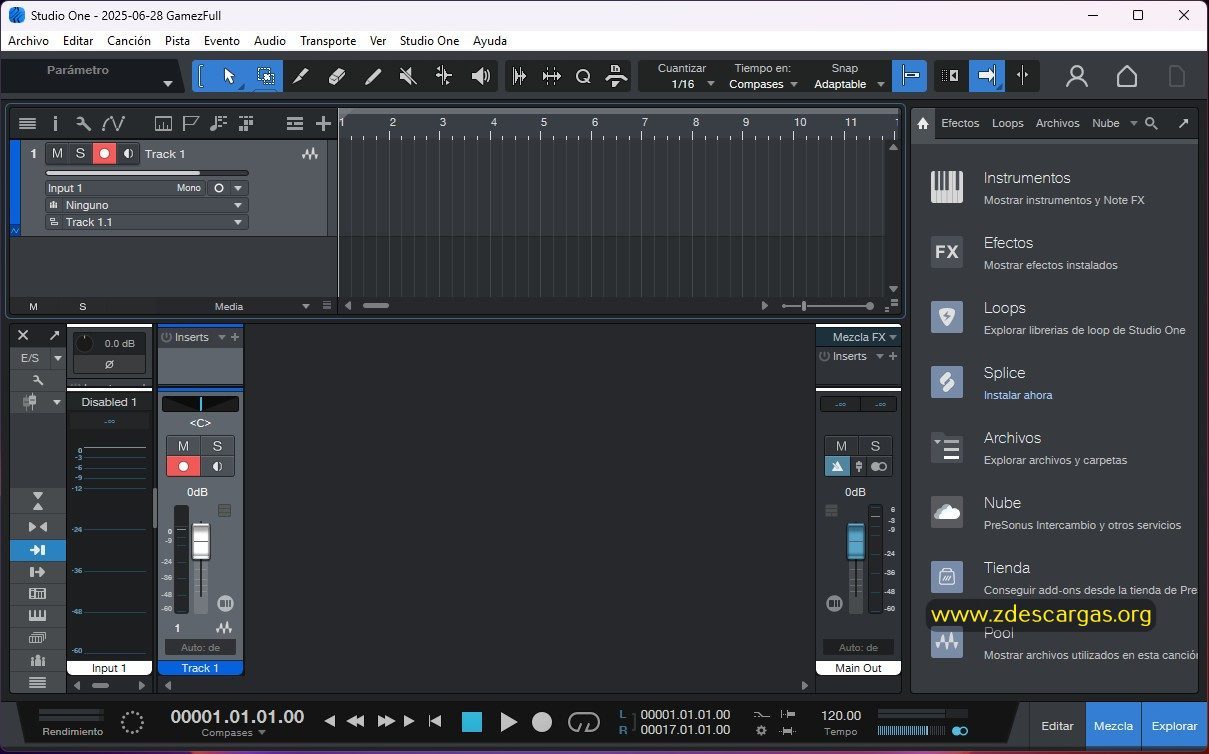Mute Track 1 channel in mixer
Image resolution: width=1209 pixels, height=754 pixels.
pyautogui.click(x=183, y=446)
